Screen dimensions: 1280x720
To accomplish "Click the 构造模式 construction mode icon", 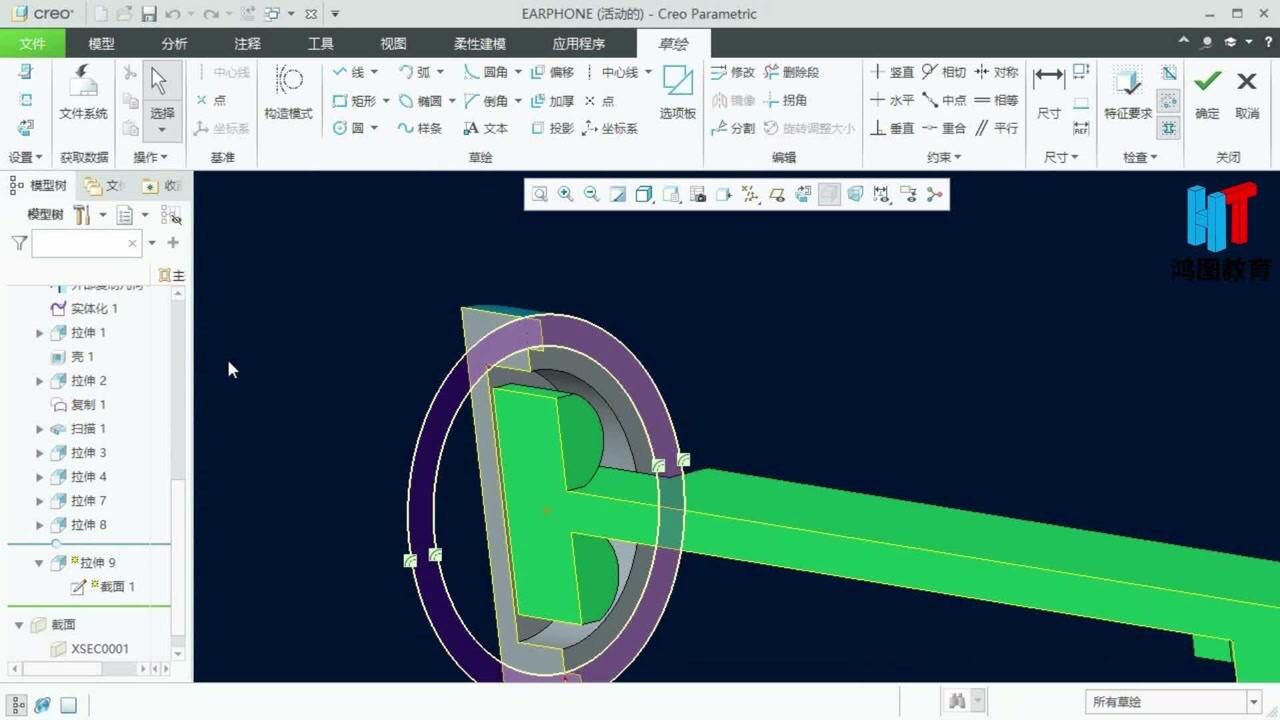I will pos(288,92).
